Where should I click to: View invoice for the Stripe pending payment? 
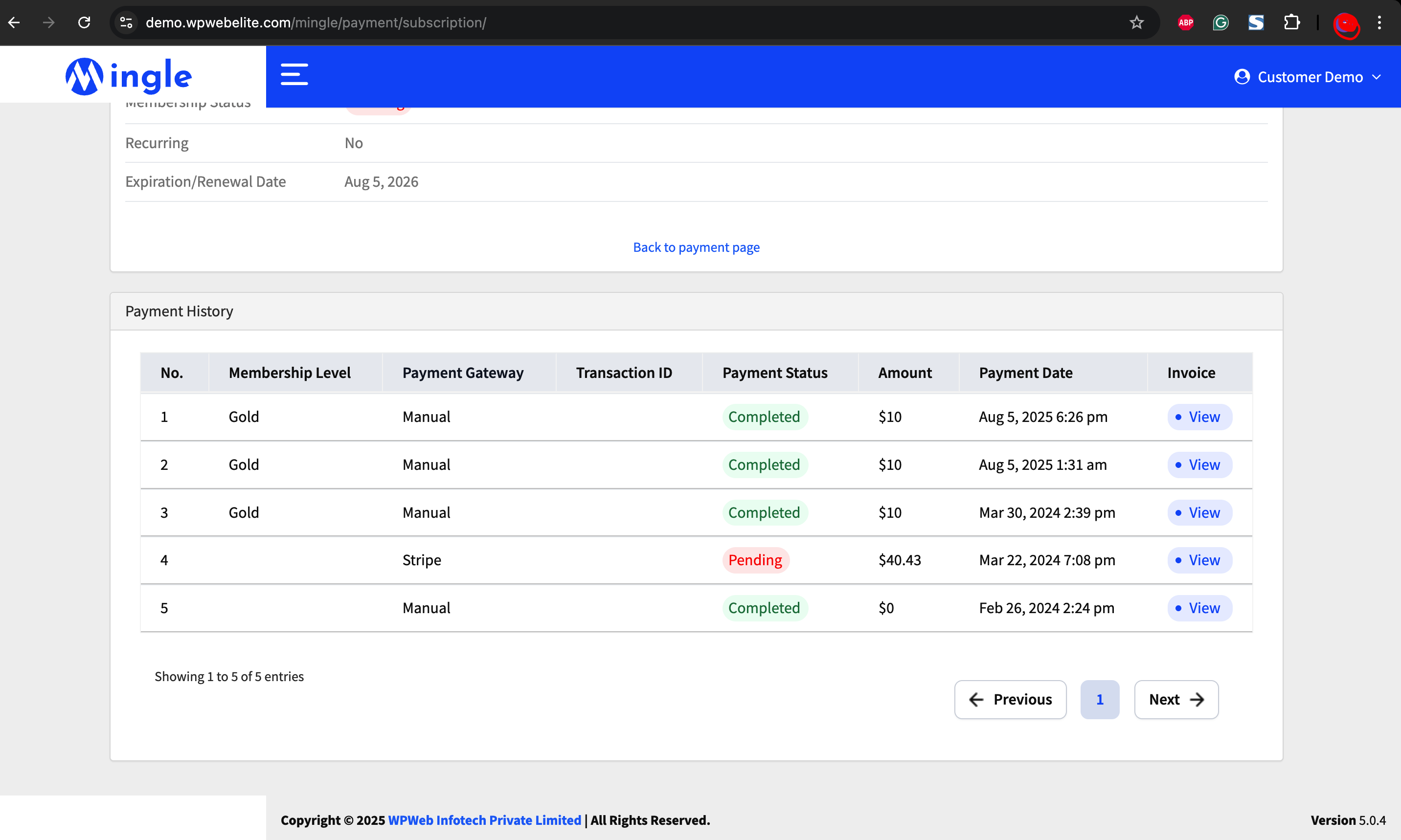click(1199, 560)
